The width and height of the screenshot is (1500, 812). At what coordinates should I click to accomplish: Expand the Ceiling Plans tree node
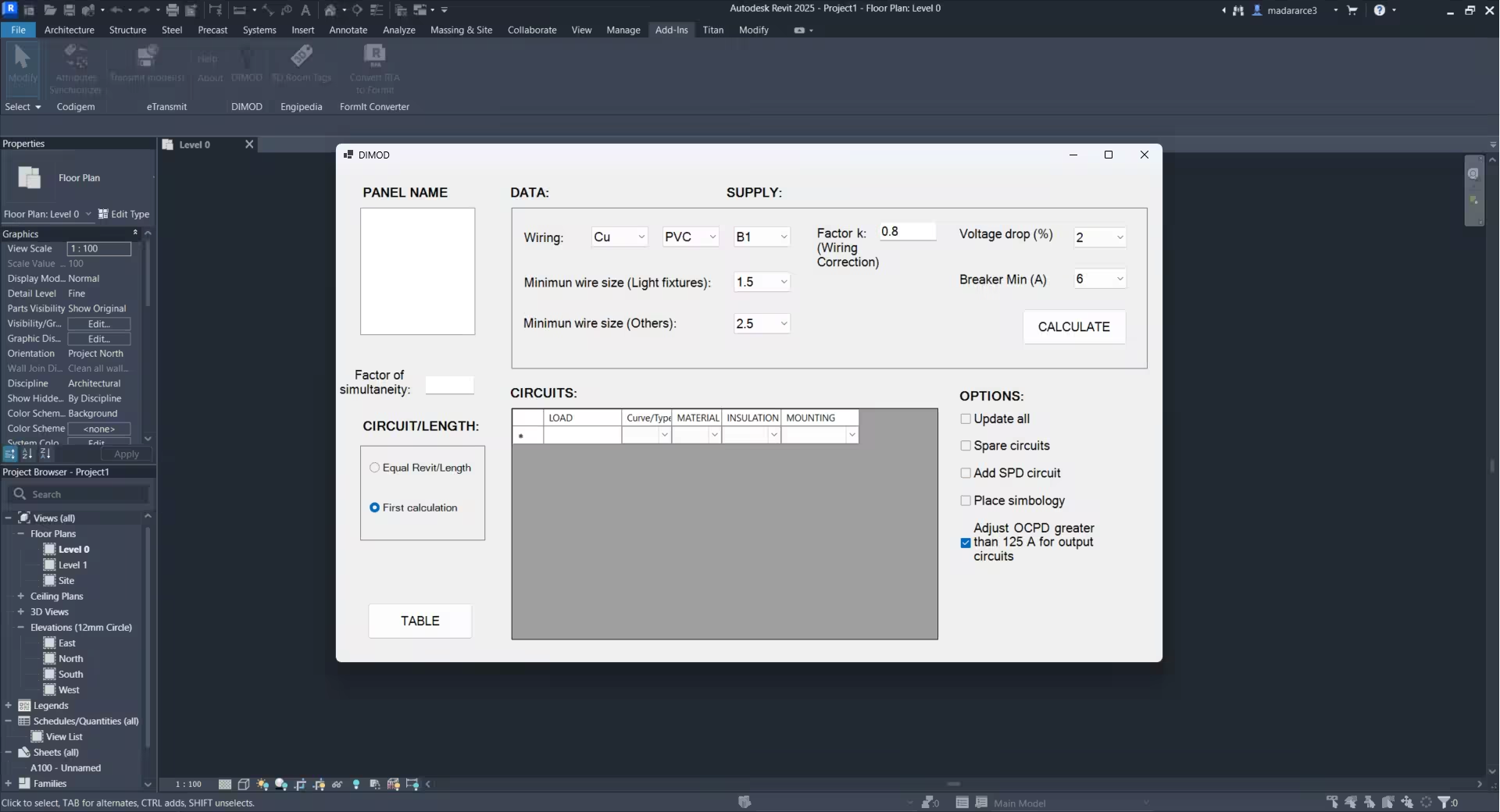(x=21, y=596)
